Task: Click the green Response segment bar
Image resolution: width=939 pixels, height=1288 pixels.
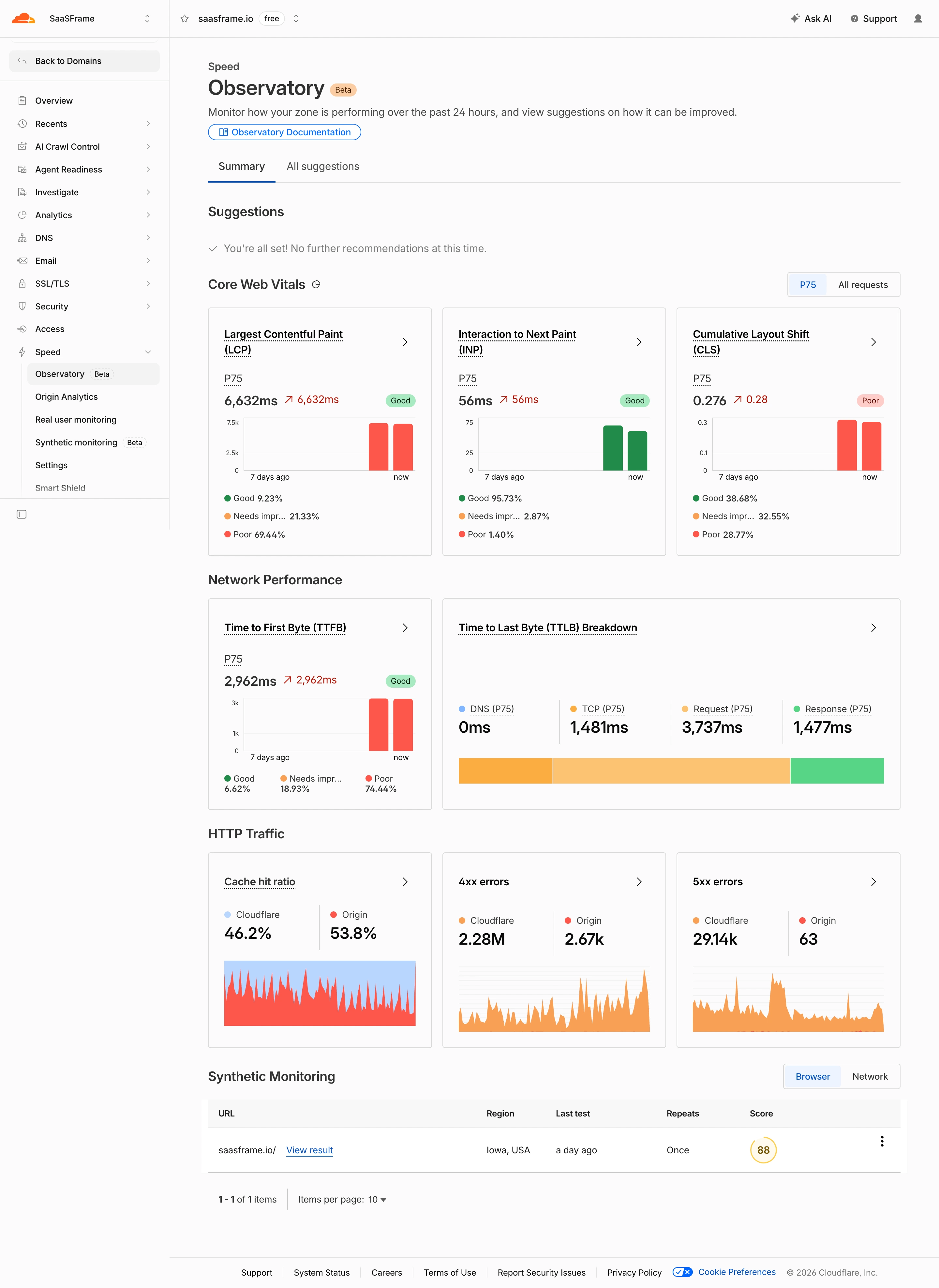Action: [837, 771]
